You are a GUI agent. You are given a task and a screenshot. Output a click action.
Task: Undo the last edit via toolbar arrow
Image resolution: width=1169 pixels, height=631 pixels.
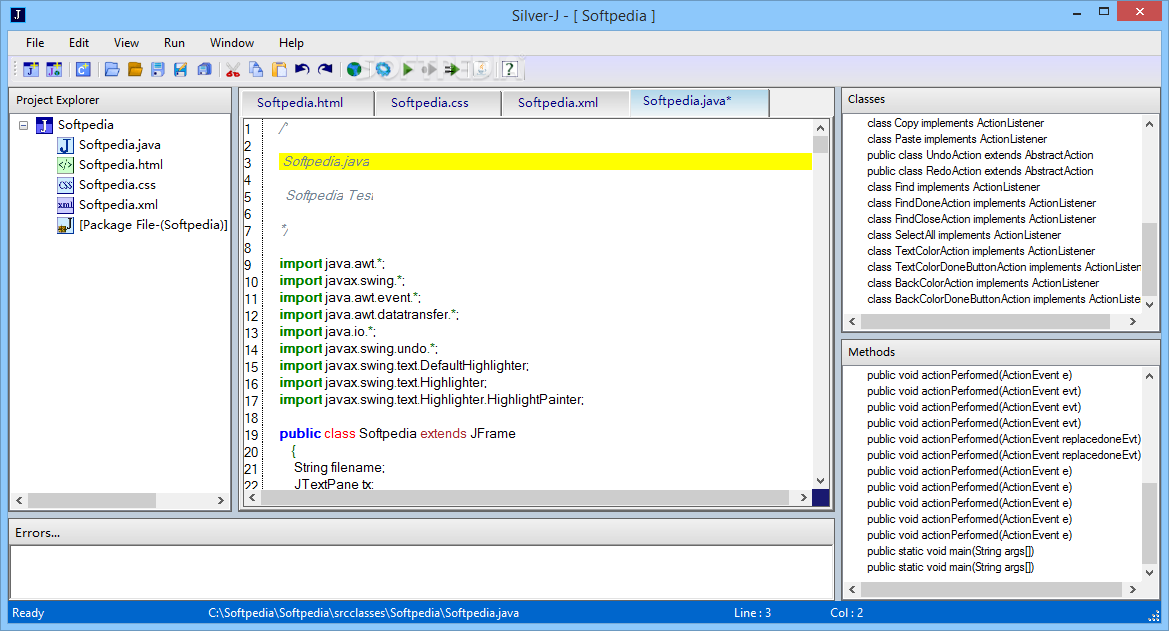[x=302, y=69]
